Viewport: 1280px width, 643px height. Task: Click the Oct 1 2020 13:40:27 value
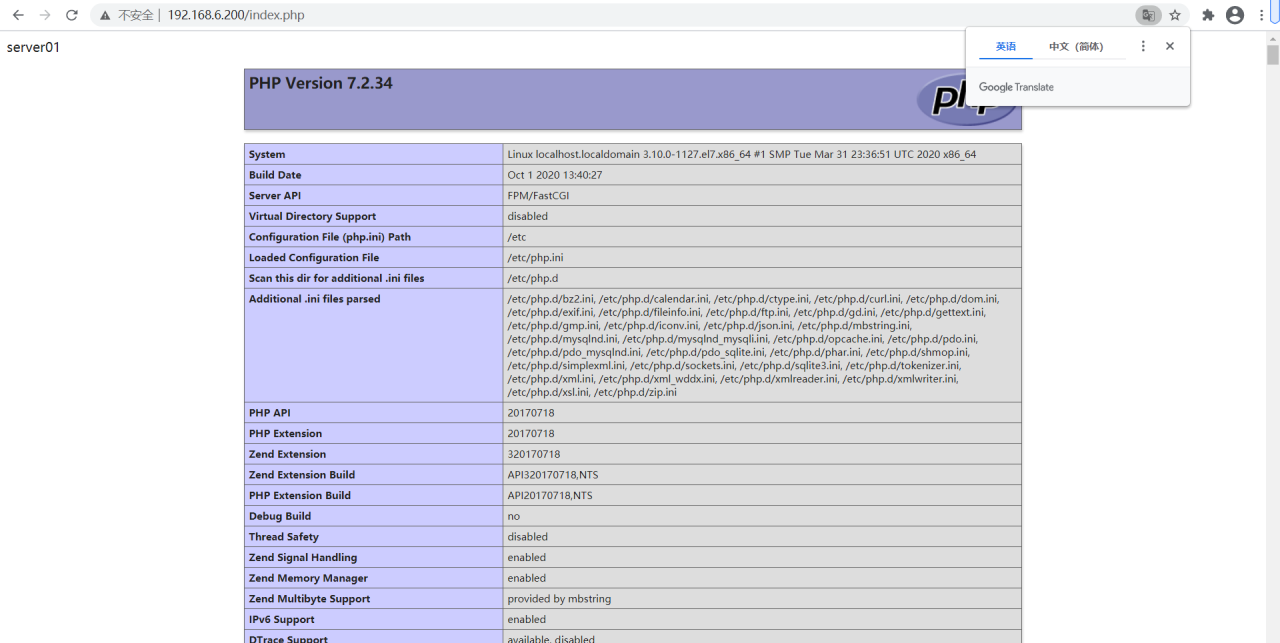pos(555,175)
